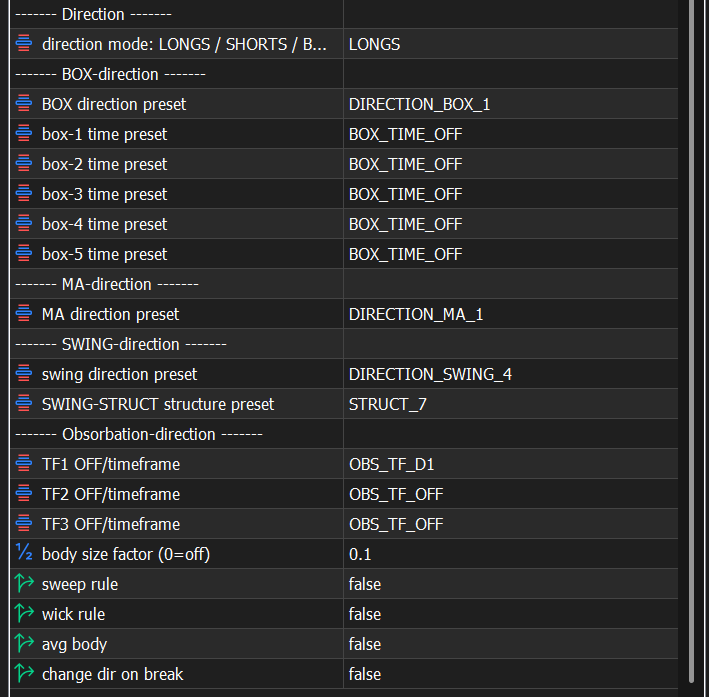Select the 'TF3 OFF/timeframe' label
Screen dimensions: 709x697
(x=111, y=524)
